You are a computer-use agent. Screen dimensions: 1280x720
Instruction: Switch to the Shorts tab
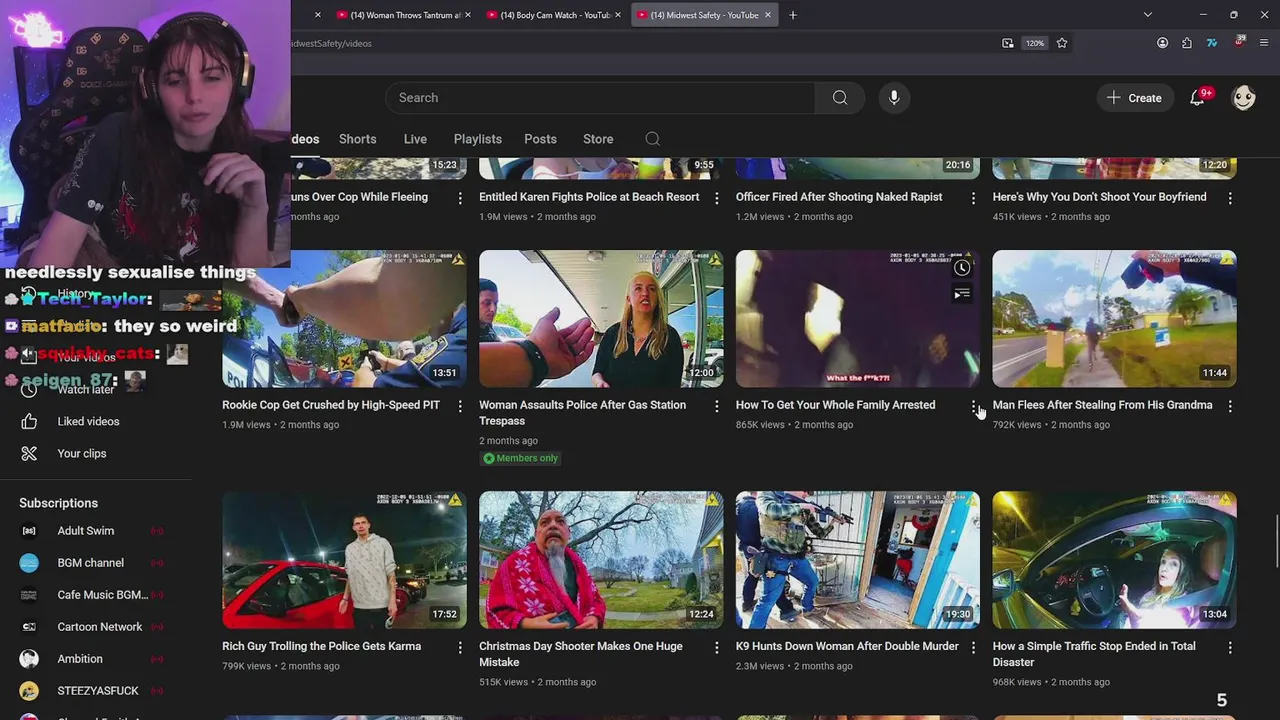[x=357, y=139]
